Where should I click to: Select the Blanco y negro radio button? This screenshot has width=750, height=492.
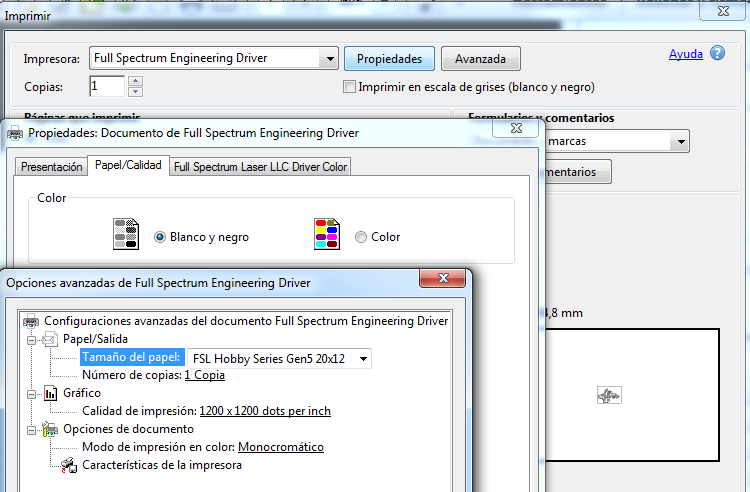point(160,237)
